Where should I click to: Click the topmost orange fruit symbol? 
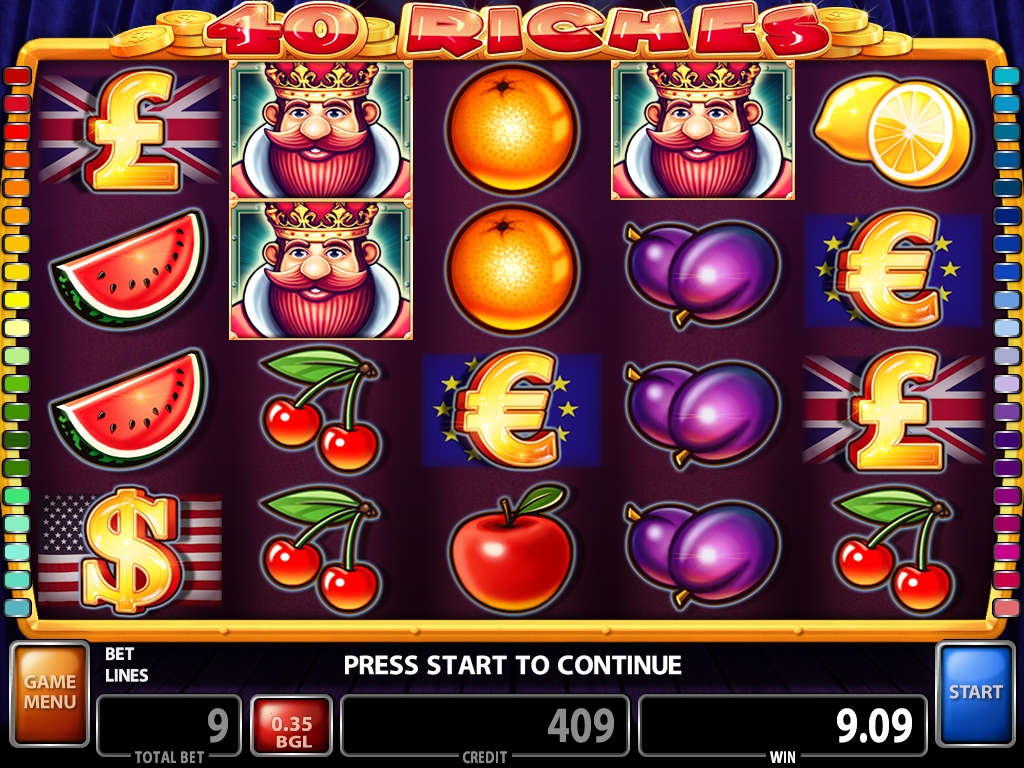[511, 129]
